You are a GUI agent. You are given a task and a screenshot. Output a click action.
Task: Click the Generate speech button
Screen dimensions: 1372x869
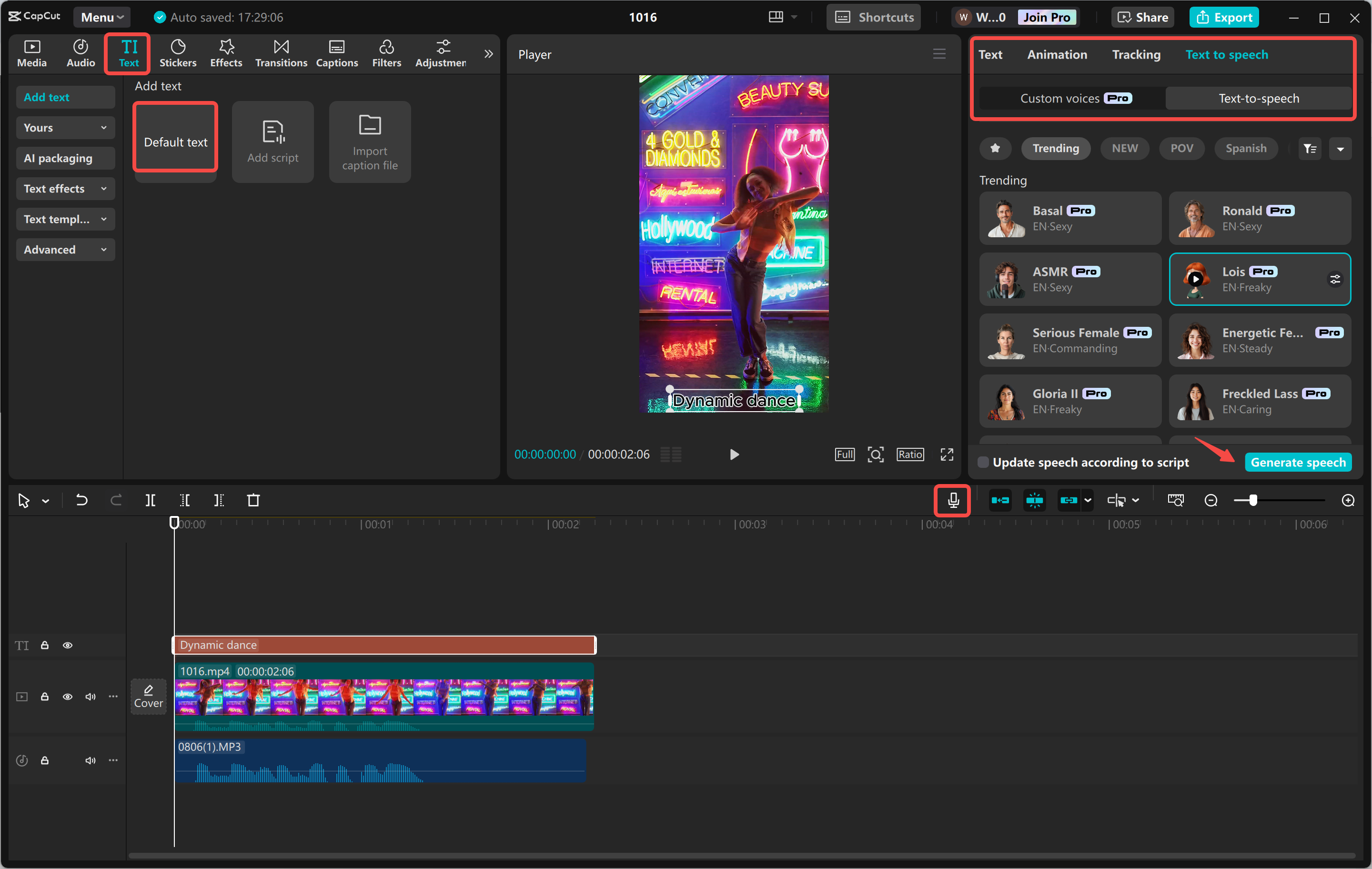click(1298, 462)
